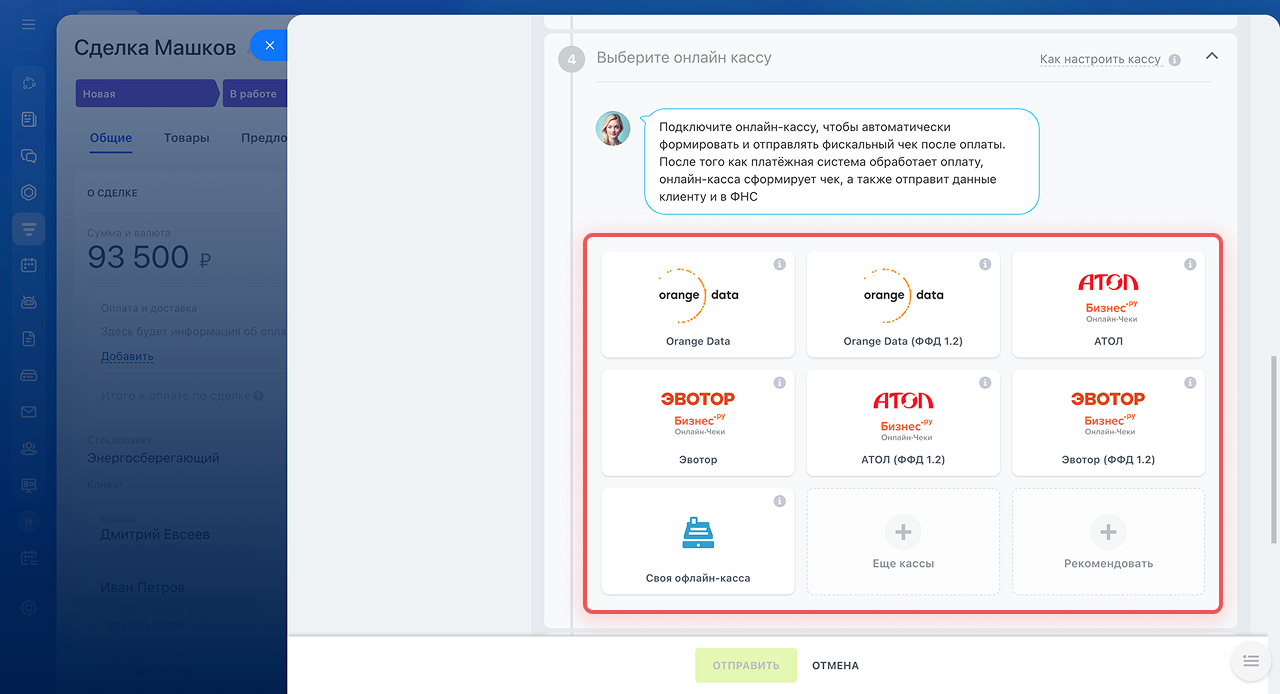
Task: Select the Эвотор cash register card
Action: pos(698,423)
